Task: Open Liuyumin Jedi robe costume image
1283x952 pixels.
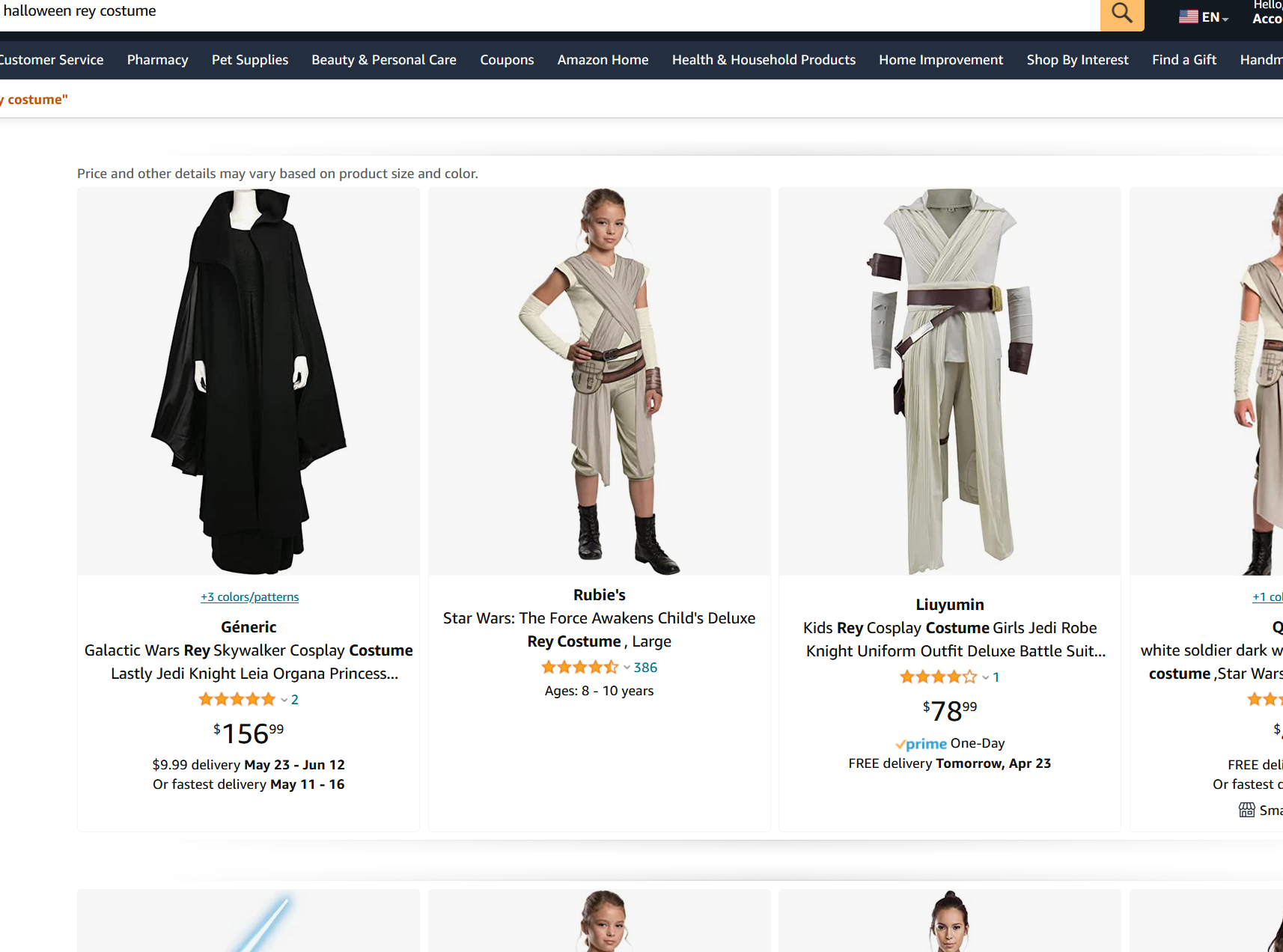Action: (949, 382)
